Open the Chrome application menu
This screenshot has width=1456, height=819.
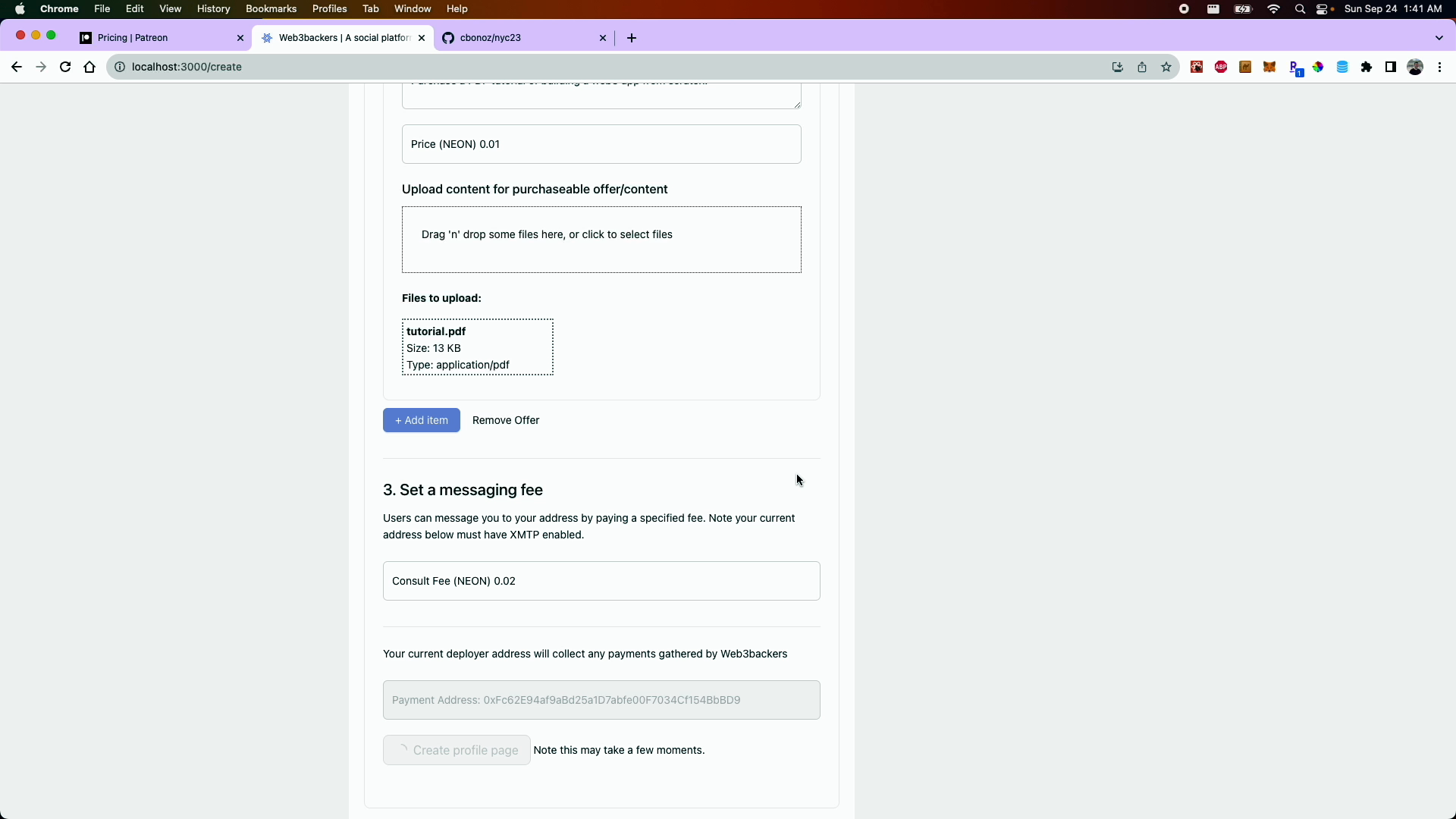[59, 9]
